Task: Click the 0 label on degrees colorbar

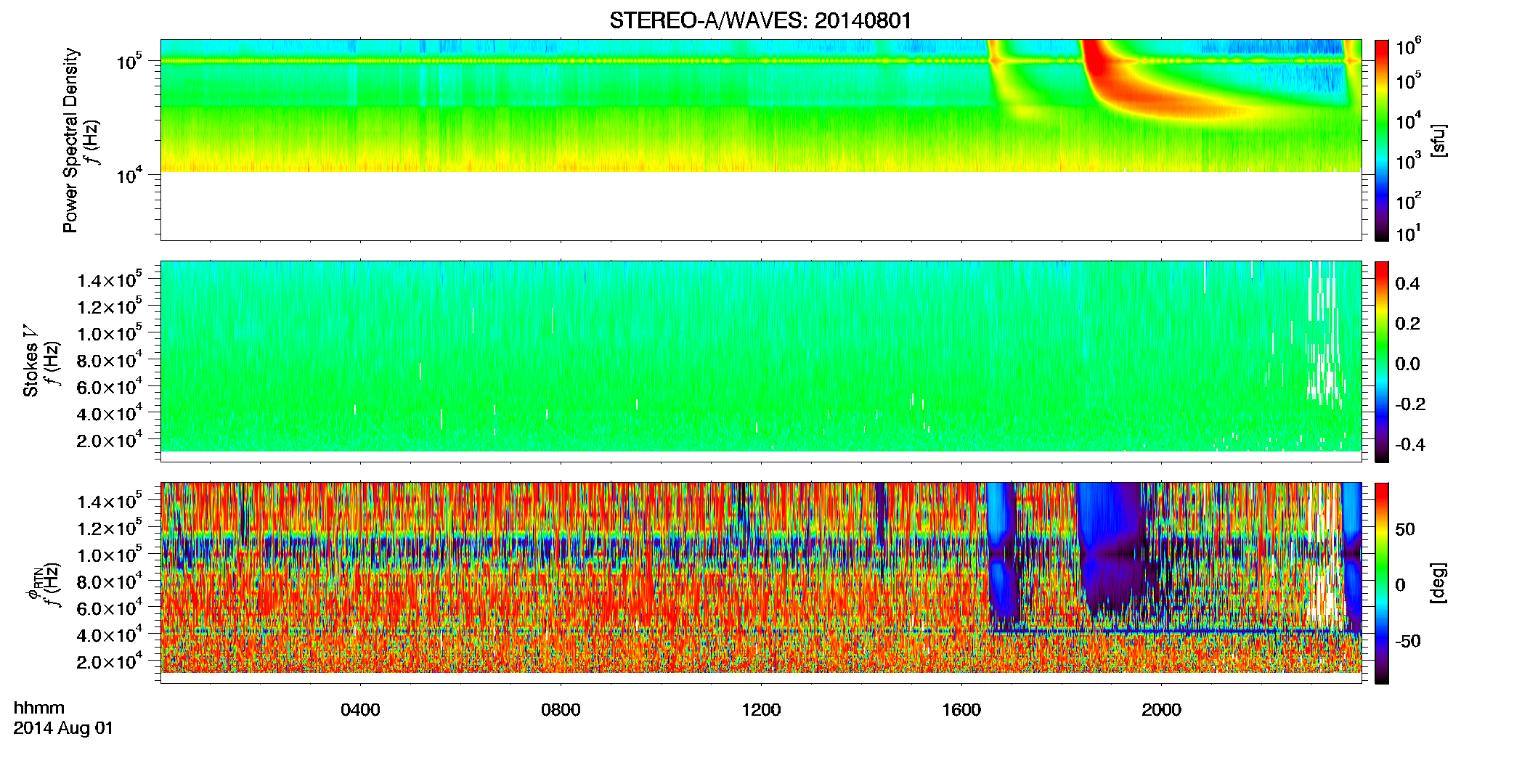Action: tap(1400, 585)
